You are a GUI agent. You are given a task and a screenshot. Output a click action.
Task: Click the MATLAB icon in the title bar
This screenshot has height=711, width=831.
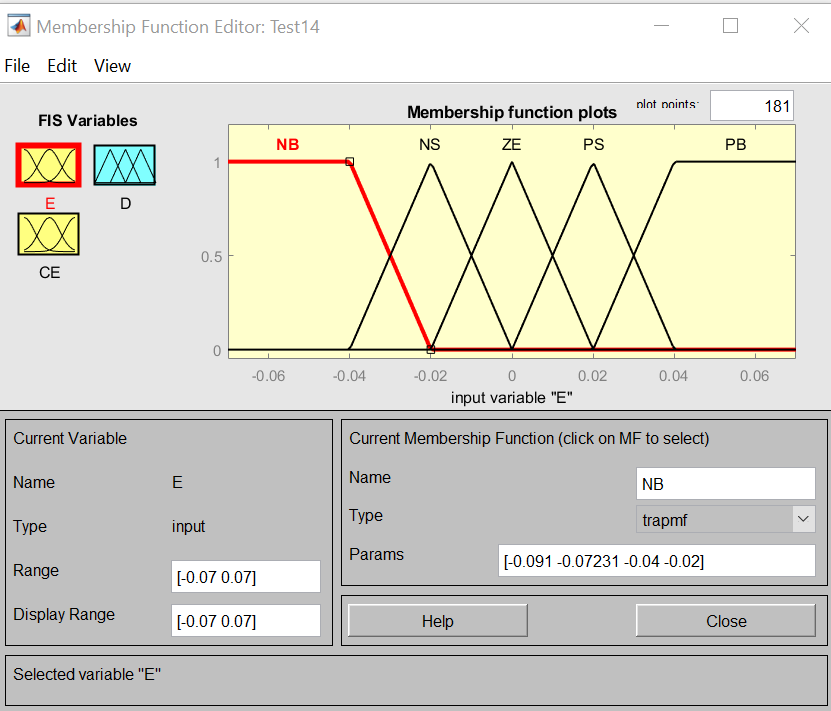tap(18, 24)
